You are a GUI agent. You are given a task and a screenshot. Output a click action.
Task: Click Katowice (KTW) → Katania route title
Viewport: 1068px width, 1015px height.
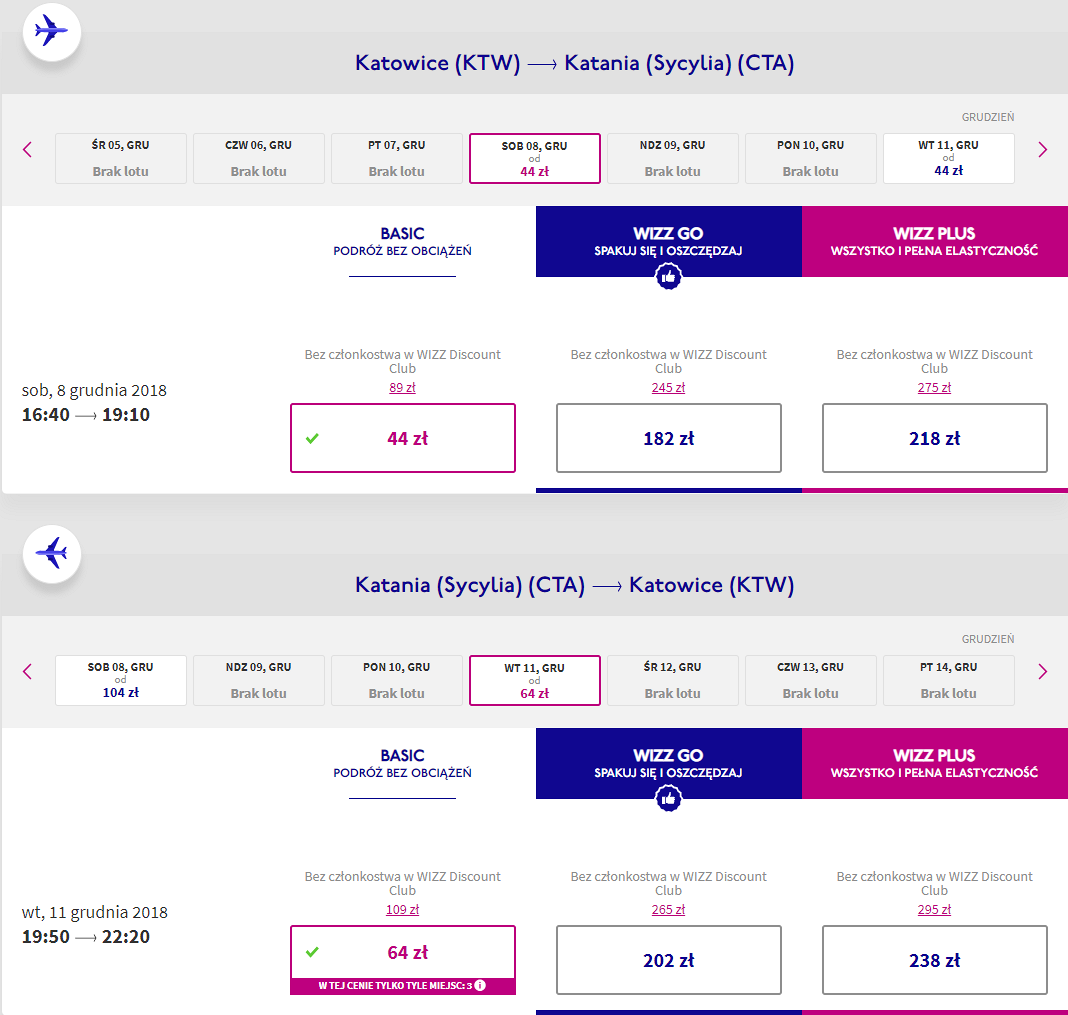574,63
